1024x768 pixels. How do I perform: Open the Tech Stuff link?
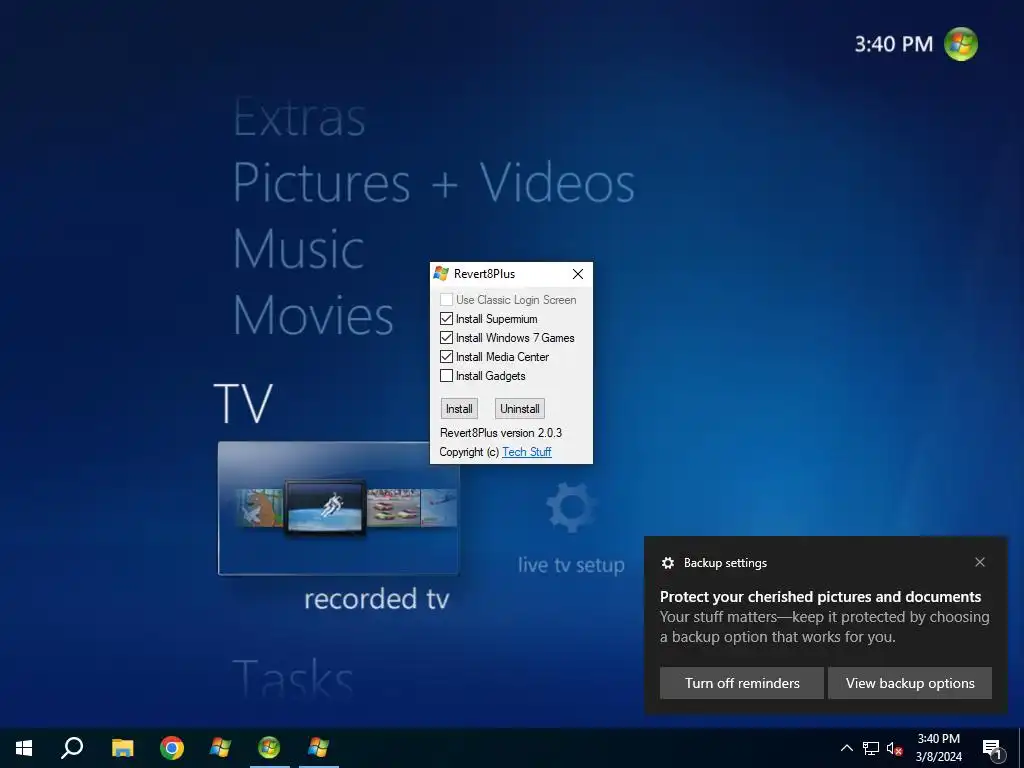point(527,452)
